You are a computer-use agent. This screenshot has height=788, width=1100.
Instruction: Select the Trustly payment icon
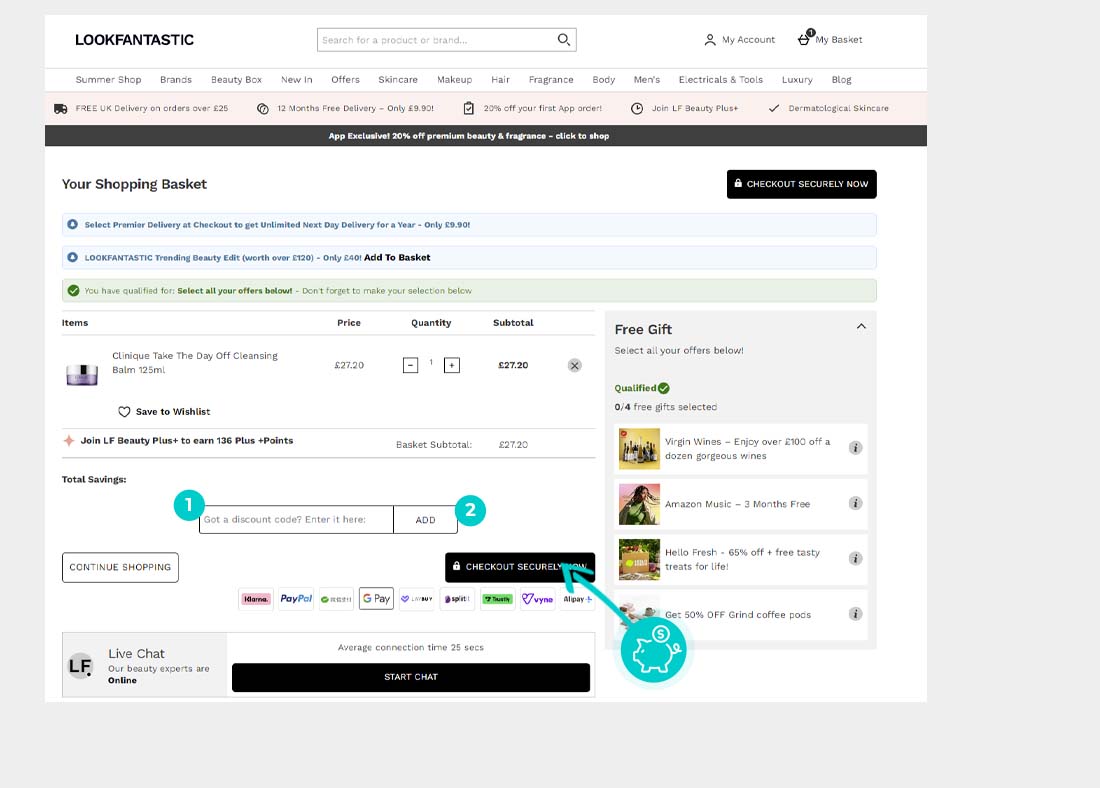[x=497, y=599]
